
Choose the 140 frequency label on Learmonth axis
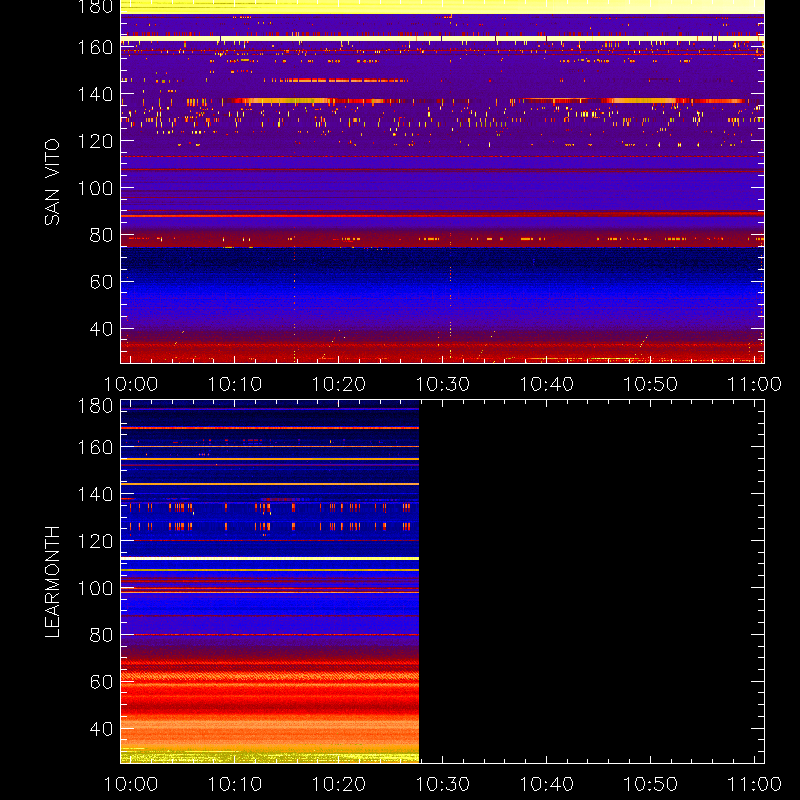(x=95, y=494)
